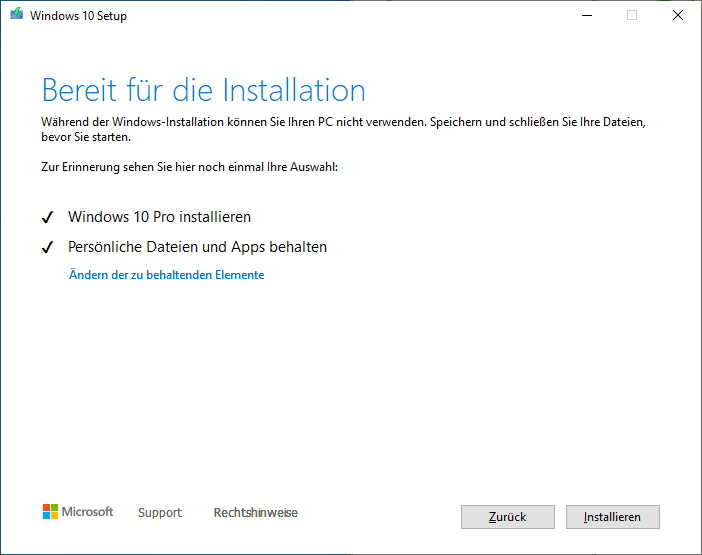Screen dimensions: 702x555
Task: Click checkmark beside 'Windows 10 Pro installieren'
Action: pos(47,218)
